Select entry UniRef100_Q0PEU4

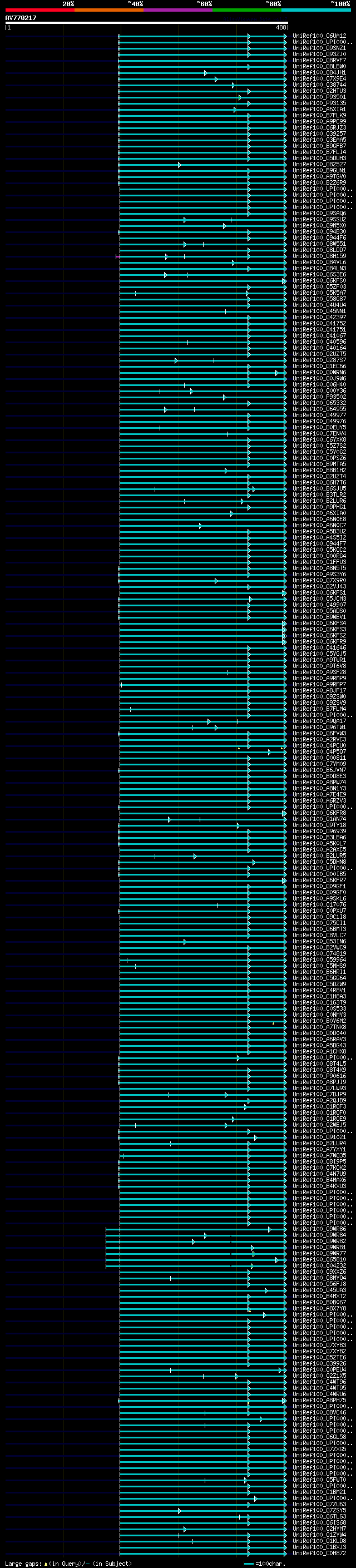[x=319, y=1369]
